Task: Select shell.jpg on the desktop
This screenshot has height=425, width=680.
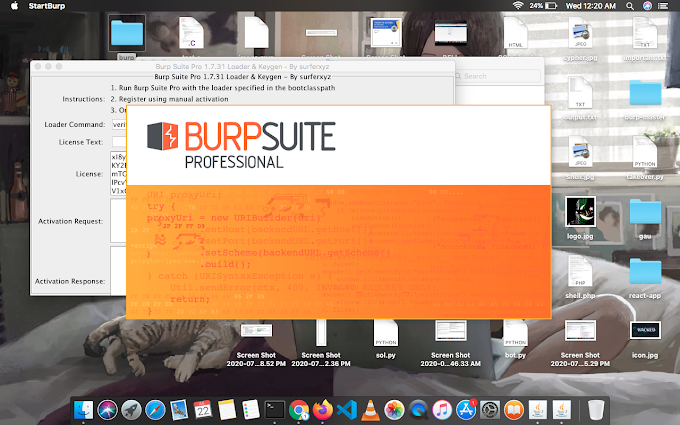Action: point(580,153)
